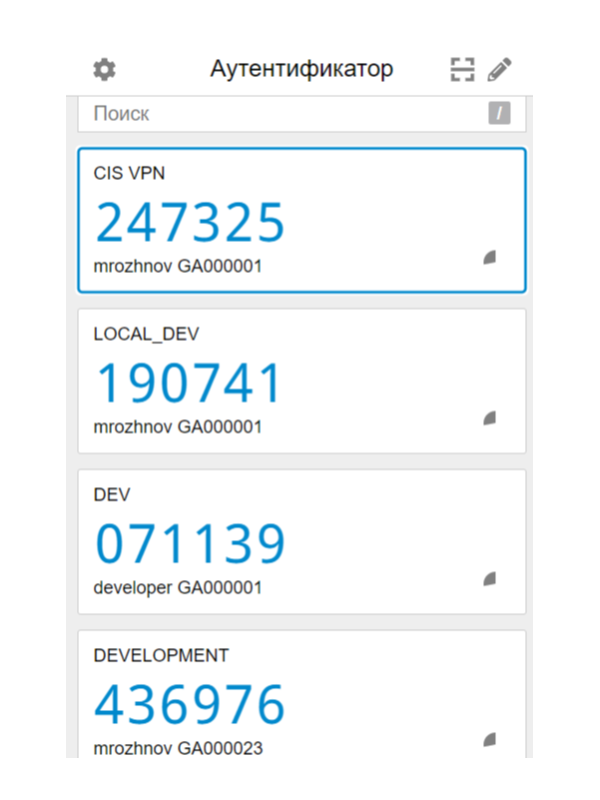The width and height of the screenshot is (600, 800).
Task: Copy the CIS VPN code 247325
Action: click(190, 222)
